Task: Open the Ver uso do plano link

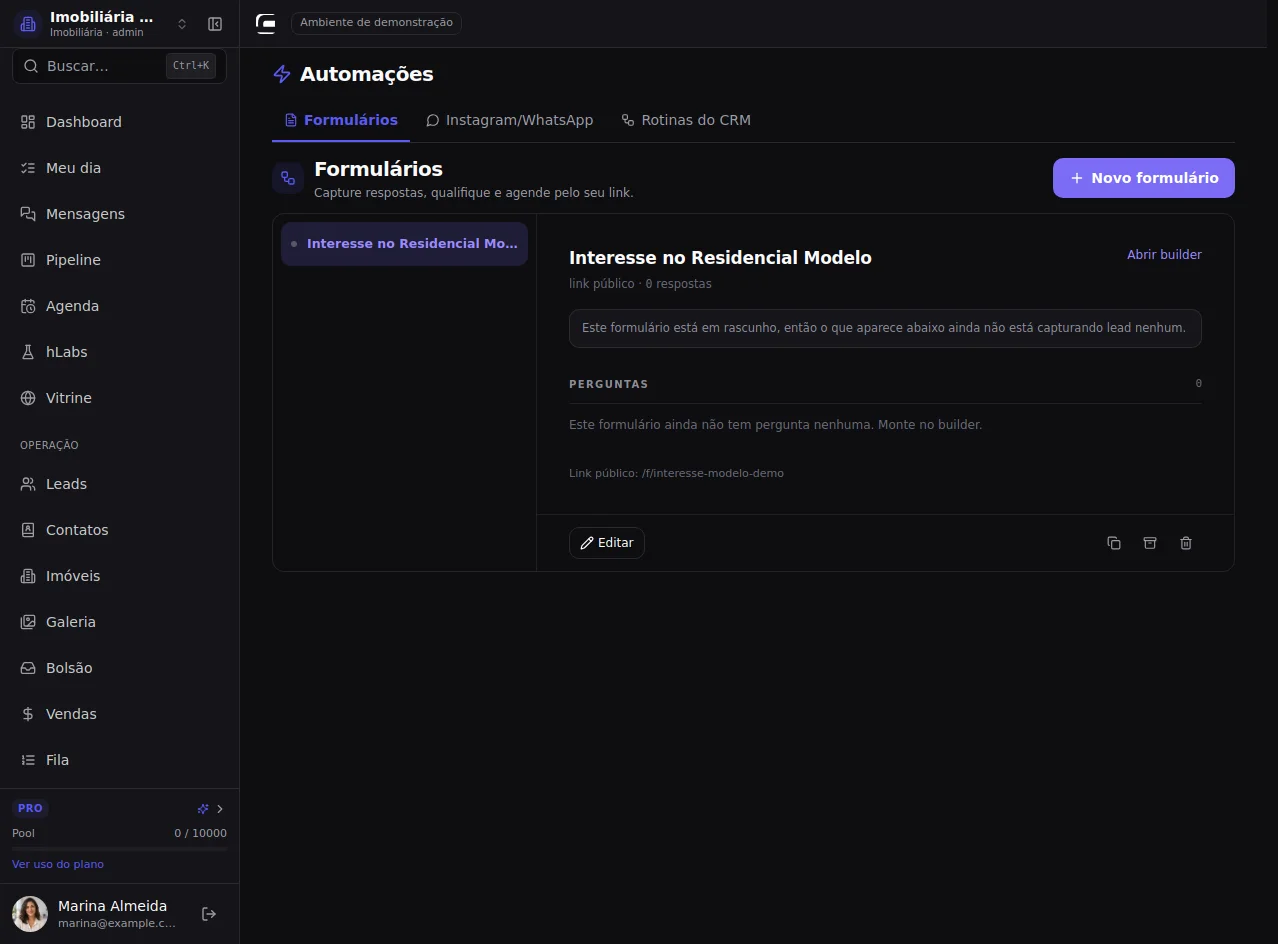Action: click(58, 864)
